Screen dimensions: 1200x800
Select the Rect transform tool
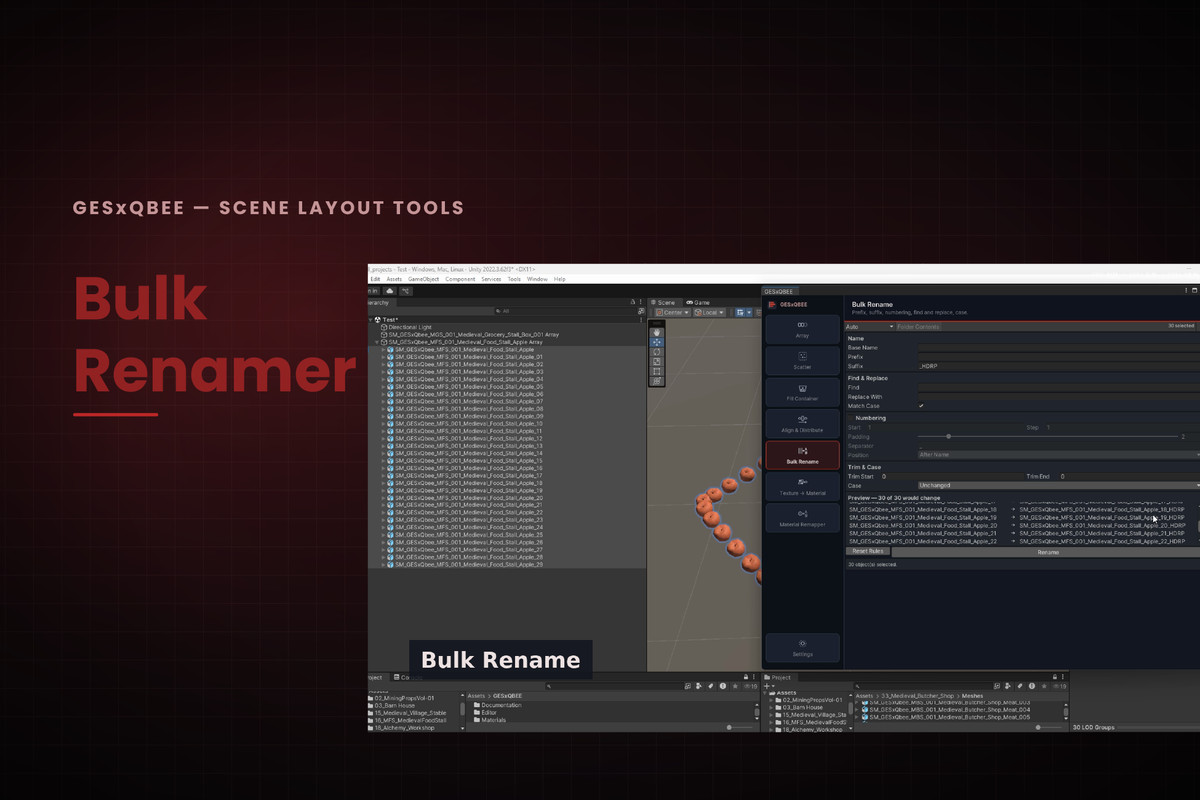657,372
